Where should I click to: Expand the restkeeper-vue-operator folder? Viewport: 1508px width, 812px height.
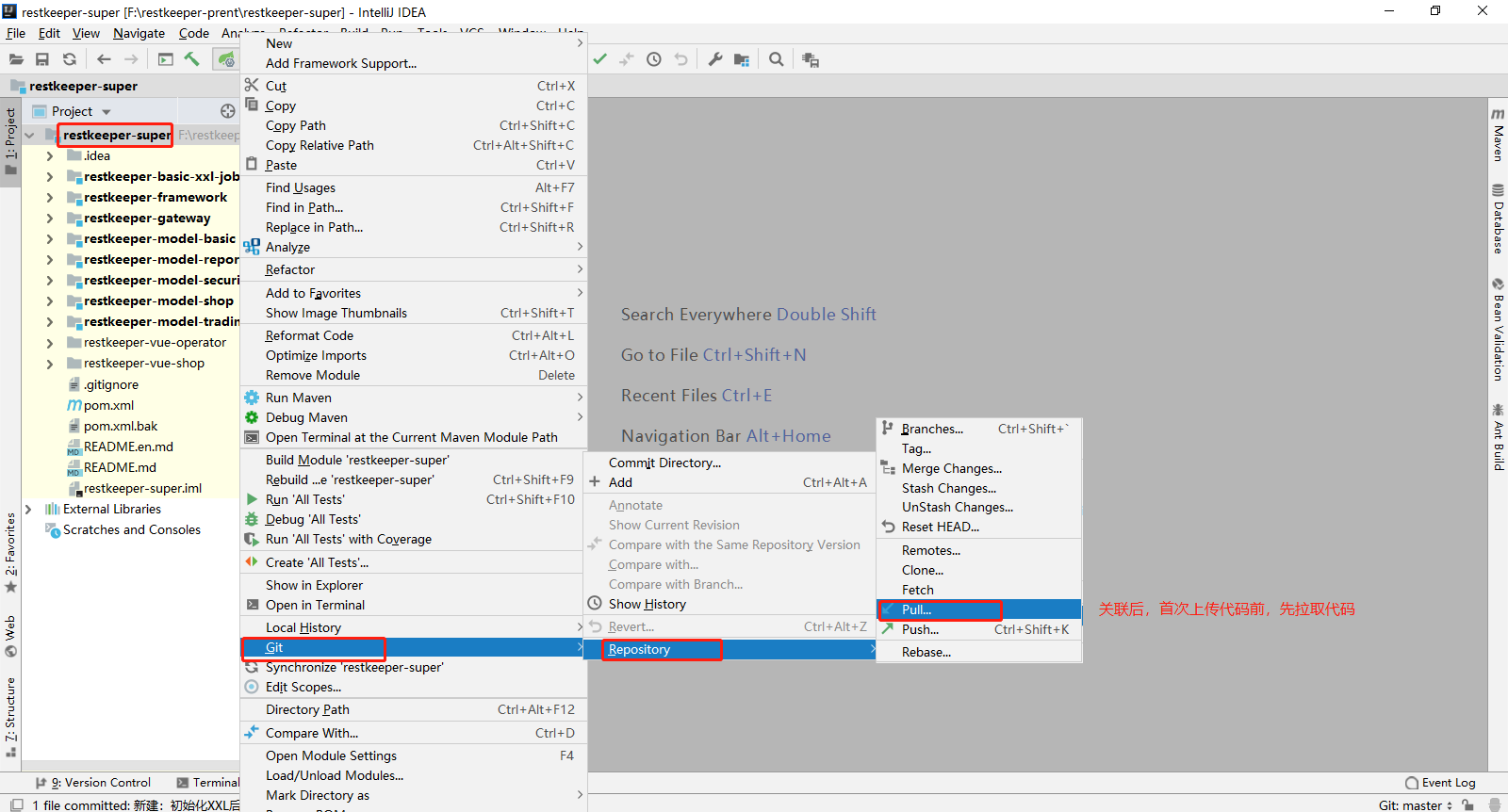point(50,342)
